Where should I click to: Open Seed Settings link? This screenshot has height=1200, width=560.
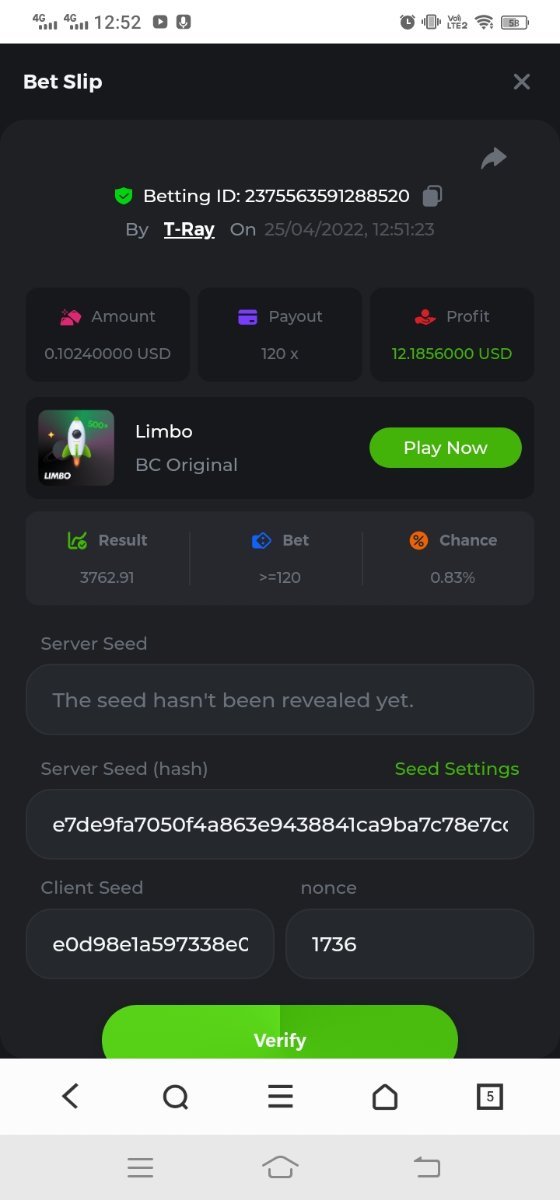457,769
